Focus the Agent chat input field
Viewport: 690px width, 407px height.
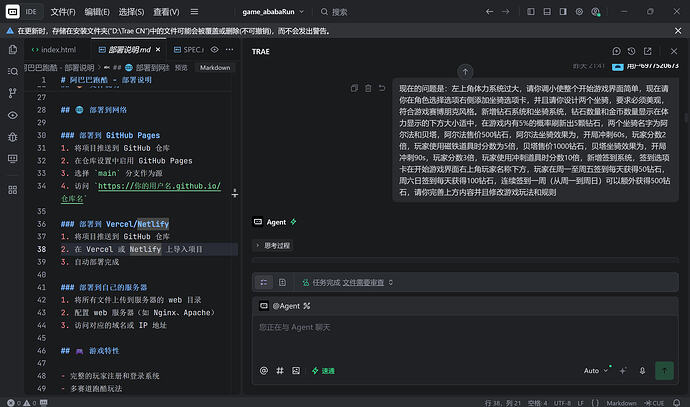tap(465, 337)
